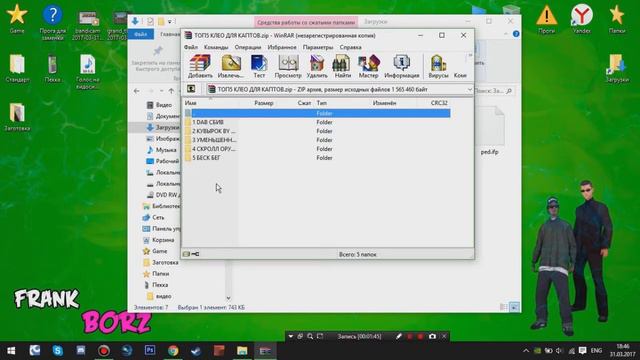Select Game in Explorer sidebar

[x=155, y=251]
